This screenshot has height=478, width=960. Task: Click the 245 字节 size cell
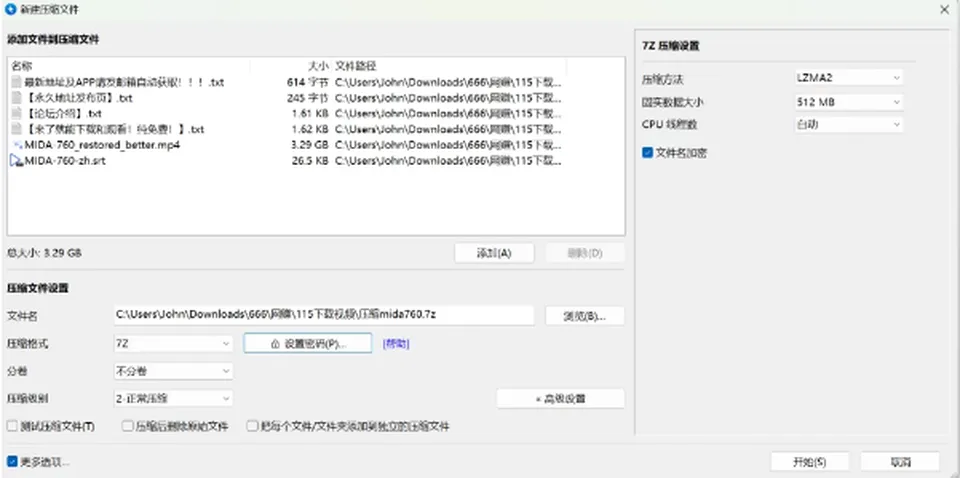[307, 98]
